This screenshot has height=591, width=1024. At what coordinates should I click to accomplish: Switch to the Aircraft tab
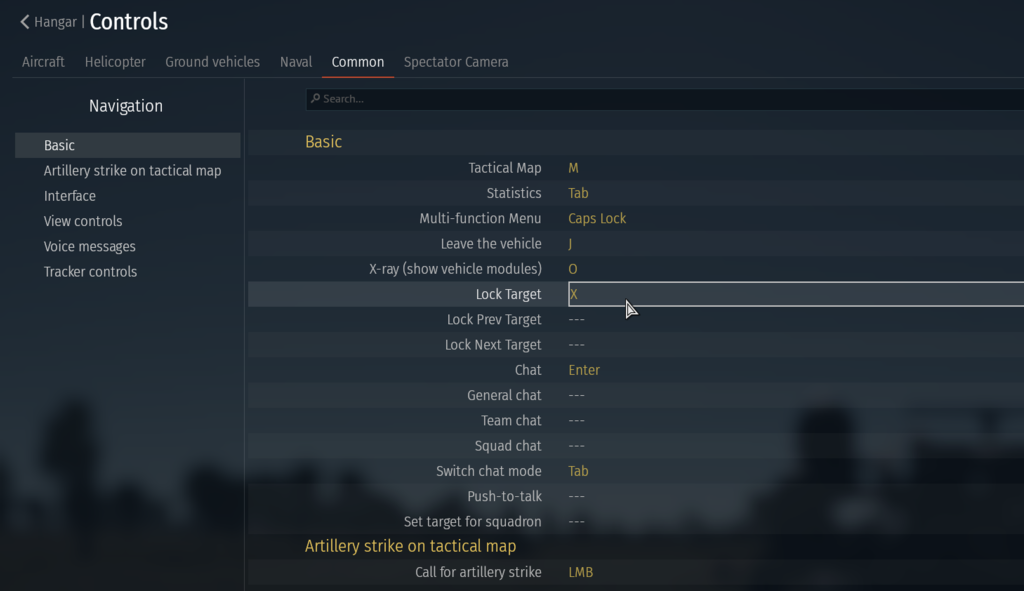[x=43, y=62]
